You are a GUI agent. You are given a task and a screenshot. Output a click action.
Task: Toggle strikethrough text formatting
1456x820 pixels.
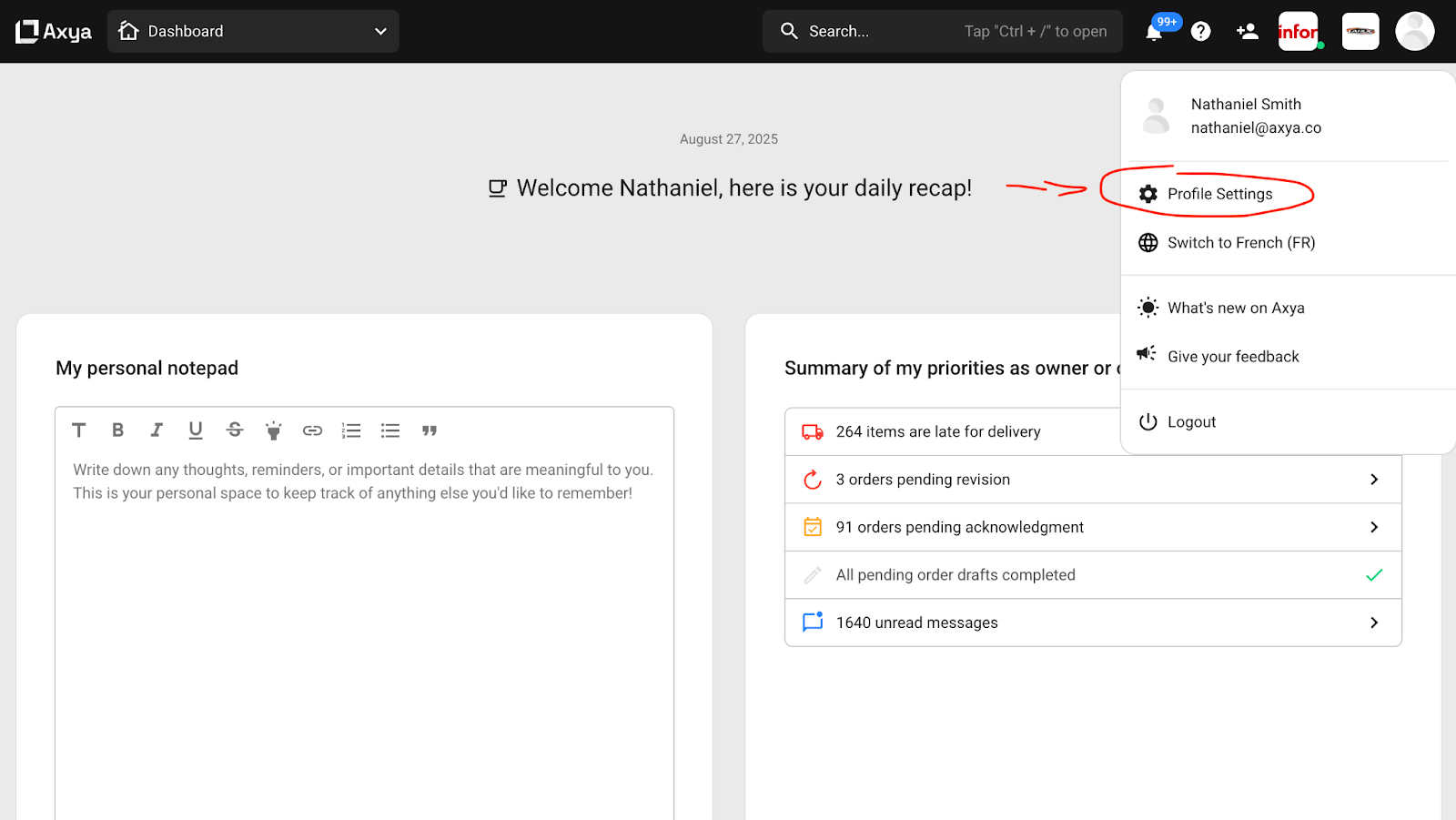click(x=235, y=430)
